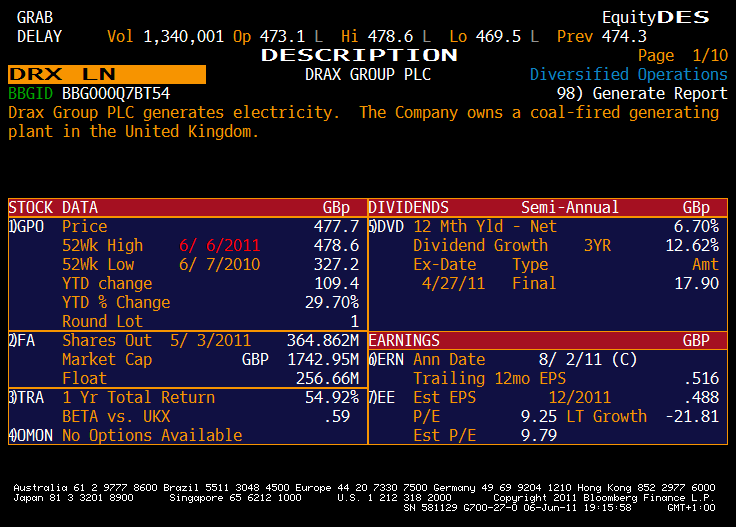The image size is (736, 527).
Task: Click the Price value 477.7
Action: 337,227
